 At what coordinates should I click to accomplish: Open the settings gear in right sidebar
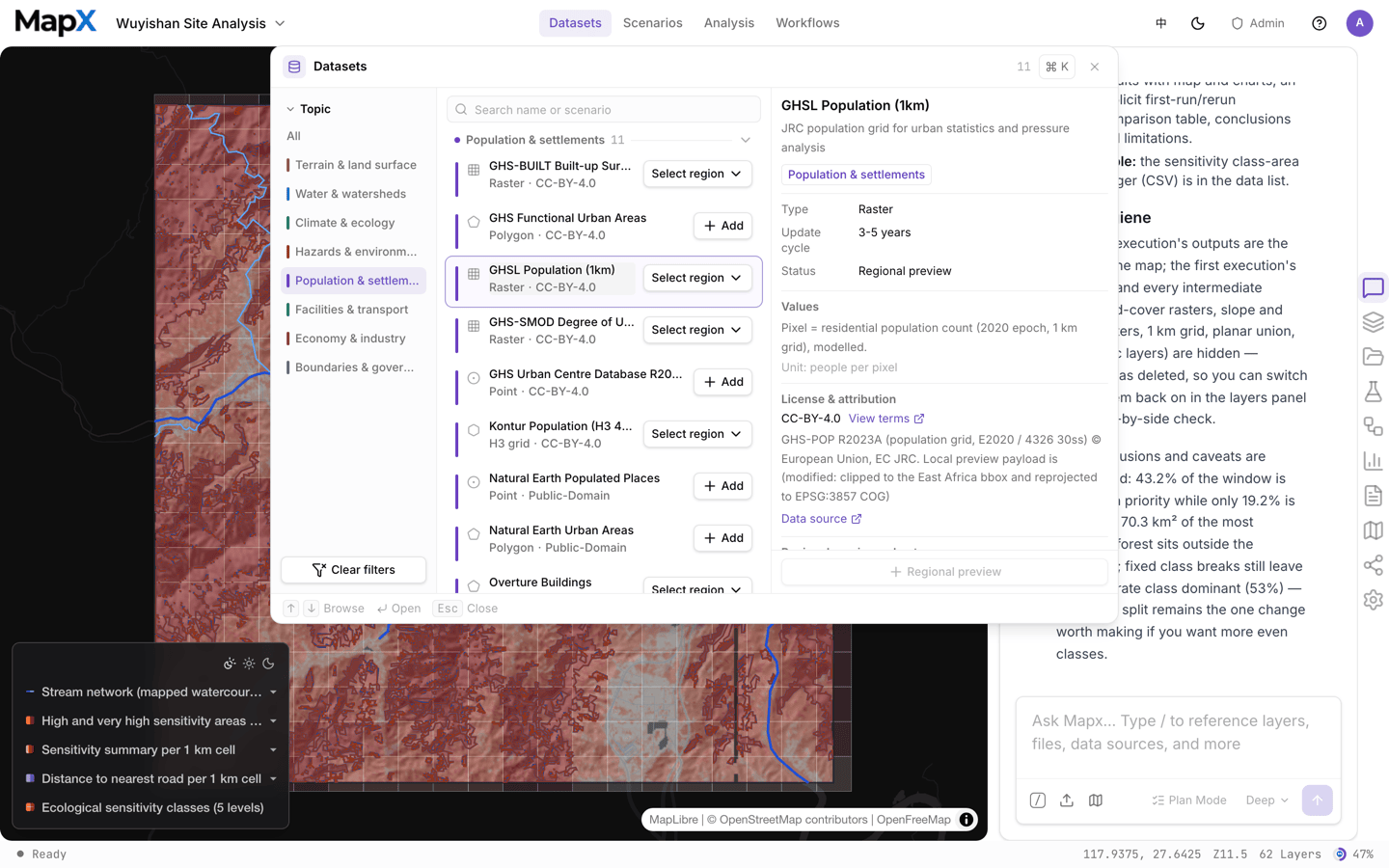click(1374, 600)
